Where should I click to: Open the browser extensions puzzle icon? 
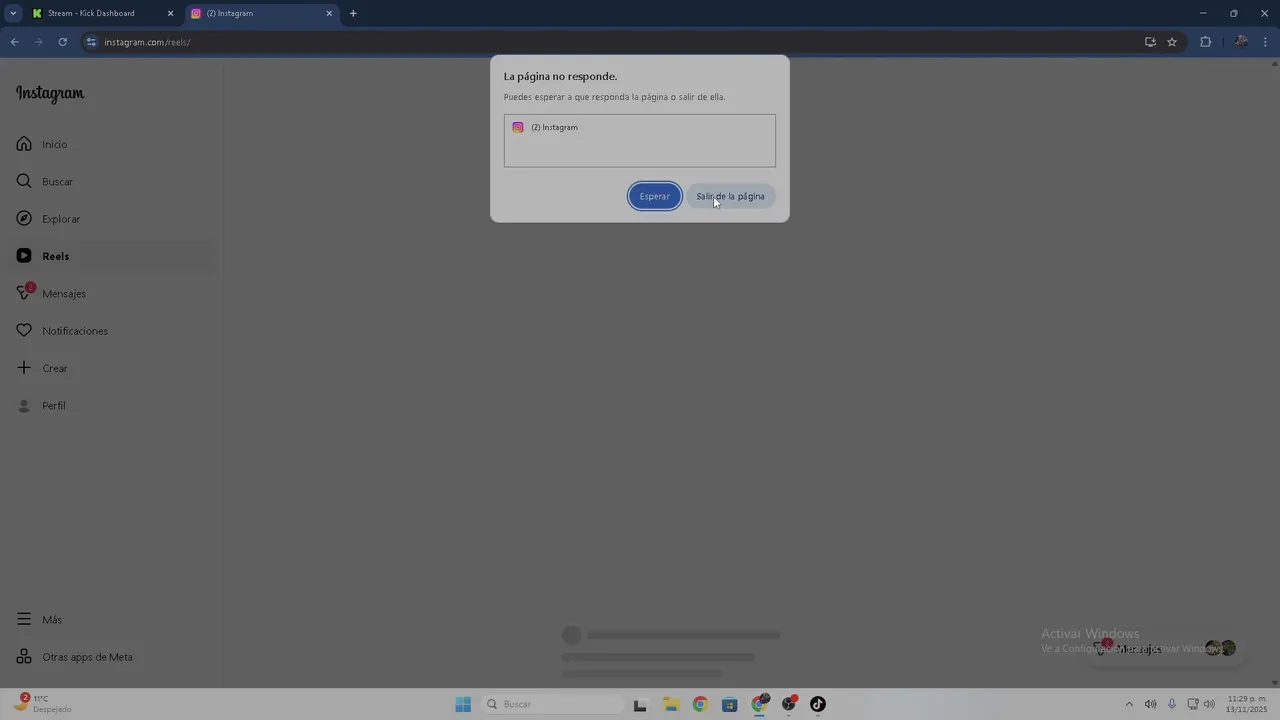[1205, 42]
